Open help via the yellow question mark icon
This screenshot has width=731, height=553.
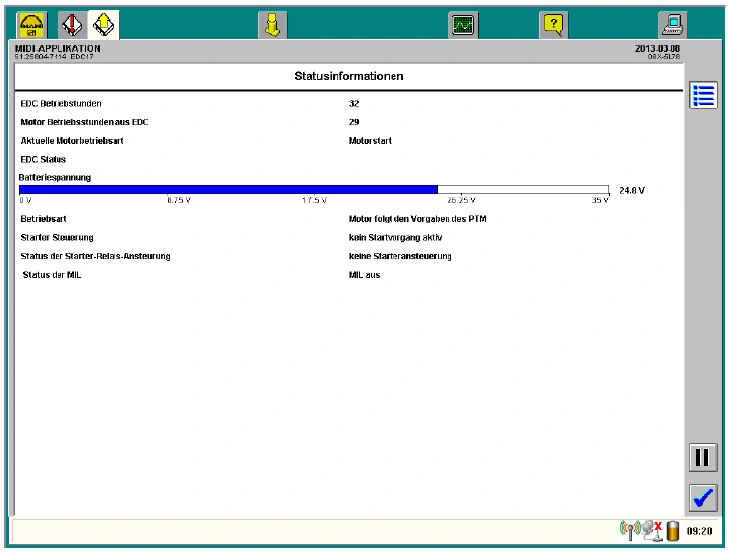tap(552, 24)
